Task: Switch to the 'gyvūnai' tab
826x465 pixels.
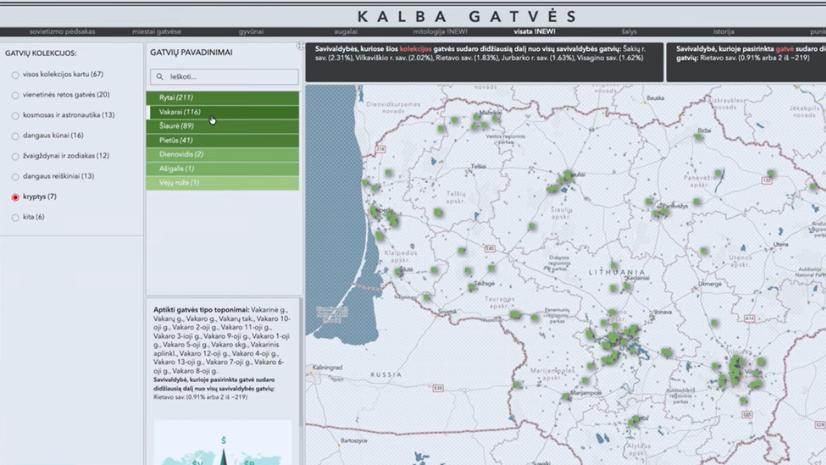Action: [x=251, y=32]
